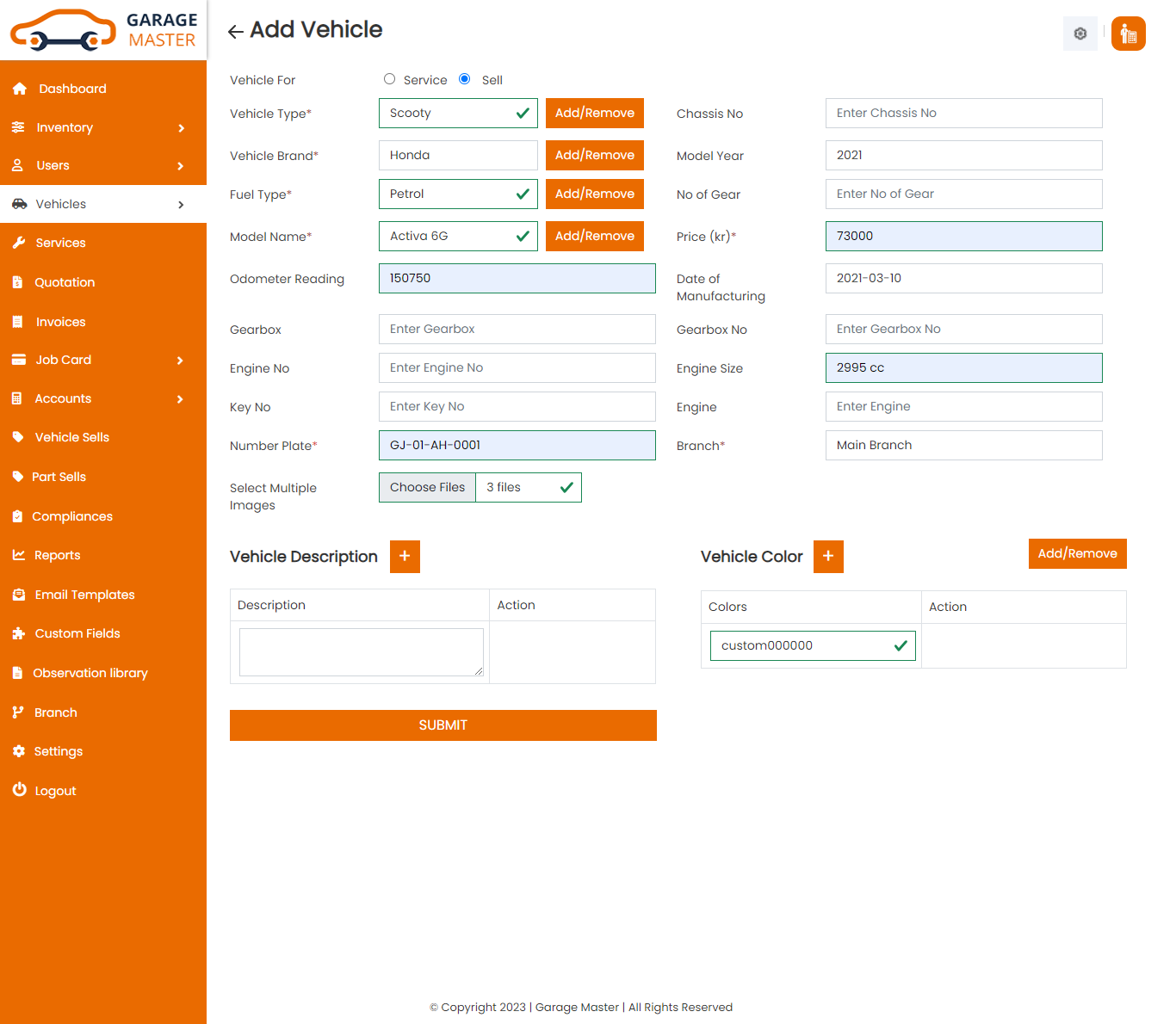Add a color with the Vehicle Color plus
This screenshot has height=1024, width=1176.
pyautogui.click(x=827, y=557)
